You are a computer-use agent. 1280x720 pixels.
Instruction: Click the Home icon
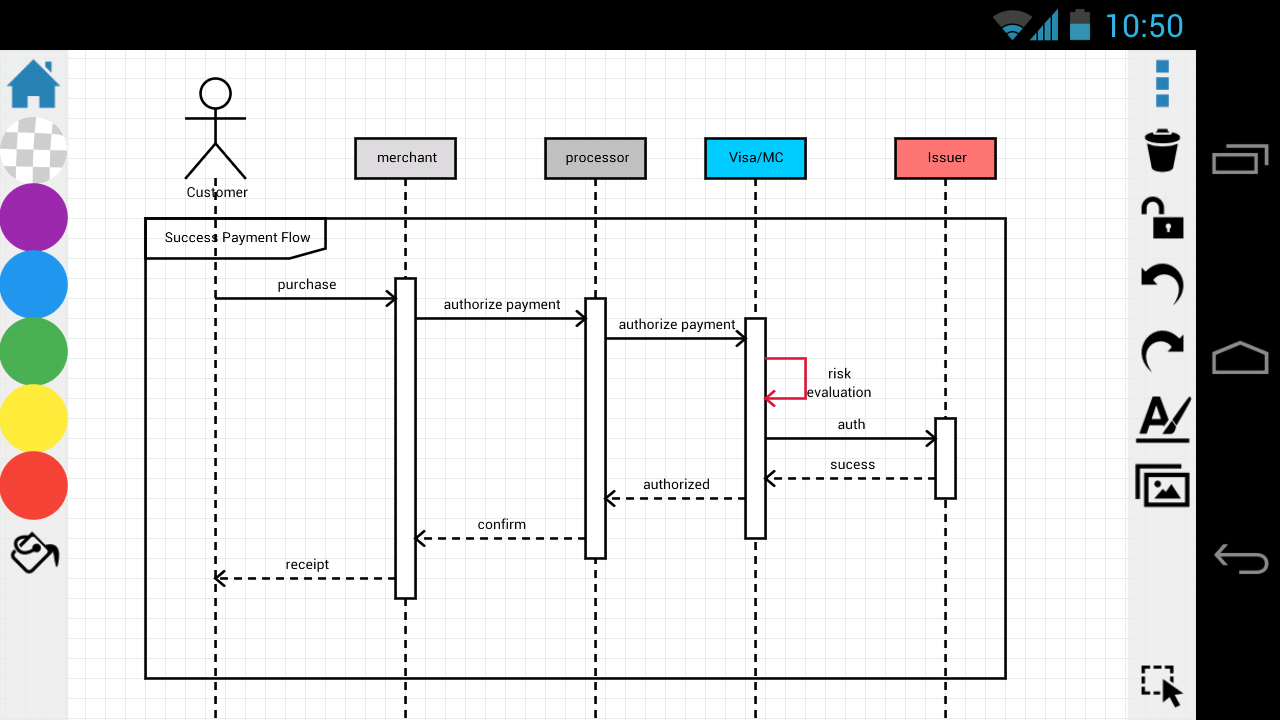[33, 85]
